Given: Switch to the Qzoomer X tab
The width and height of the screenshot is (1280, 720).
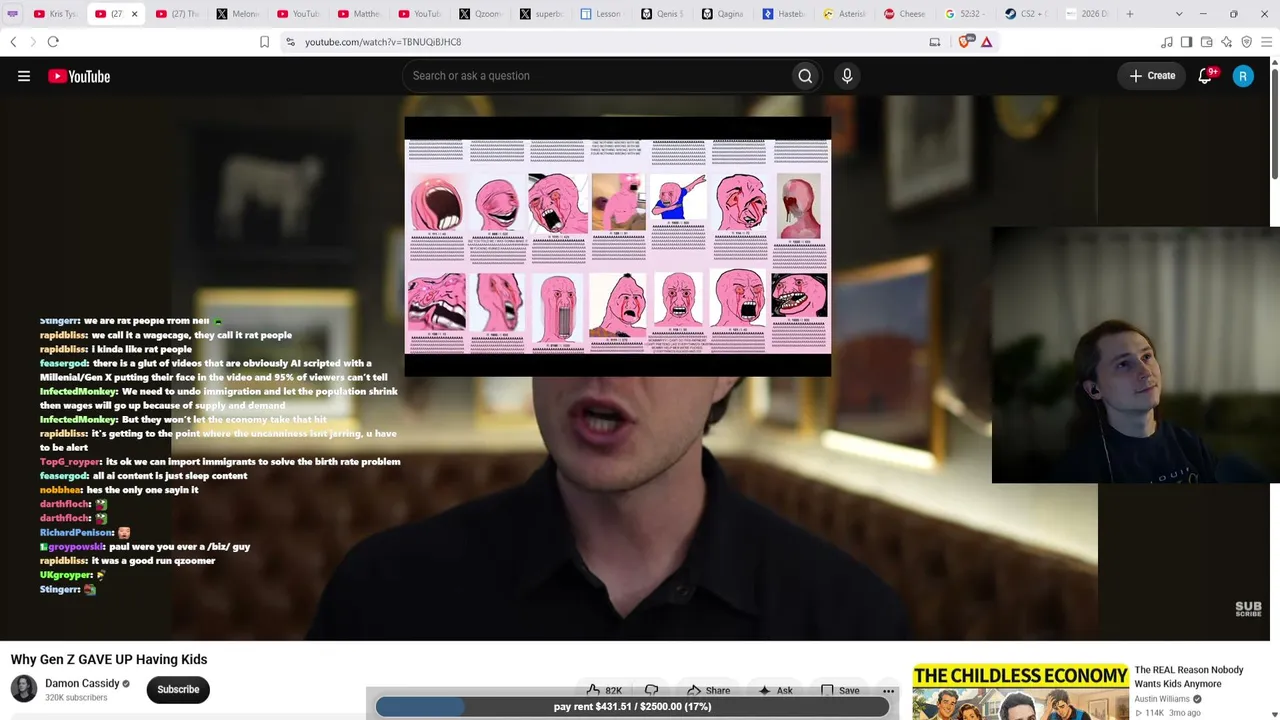Looking at the screenshot, I should pos(480,14).
